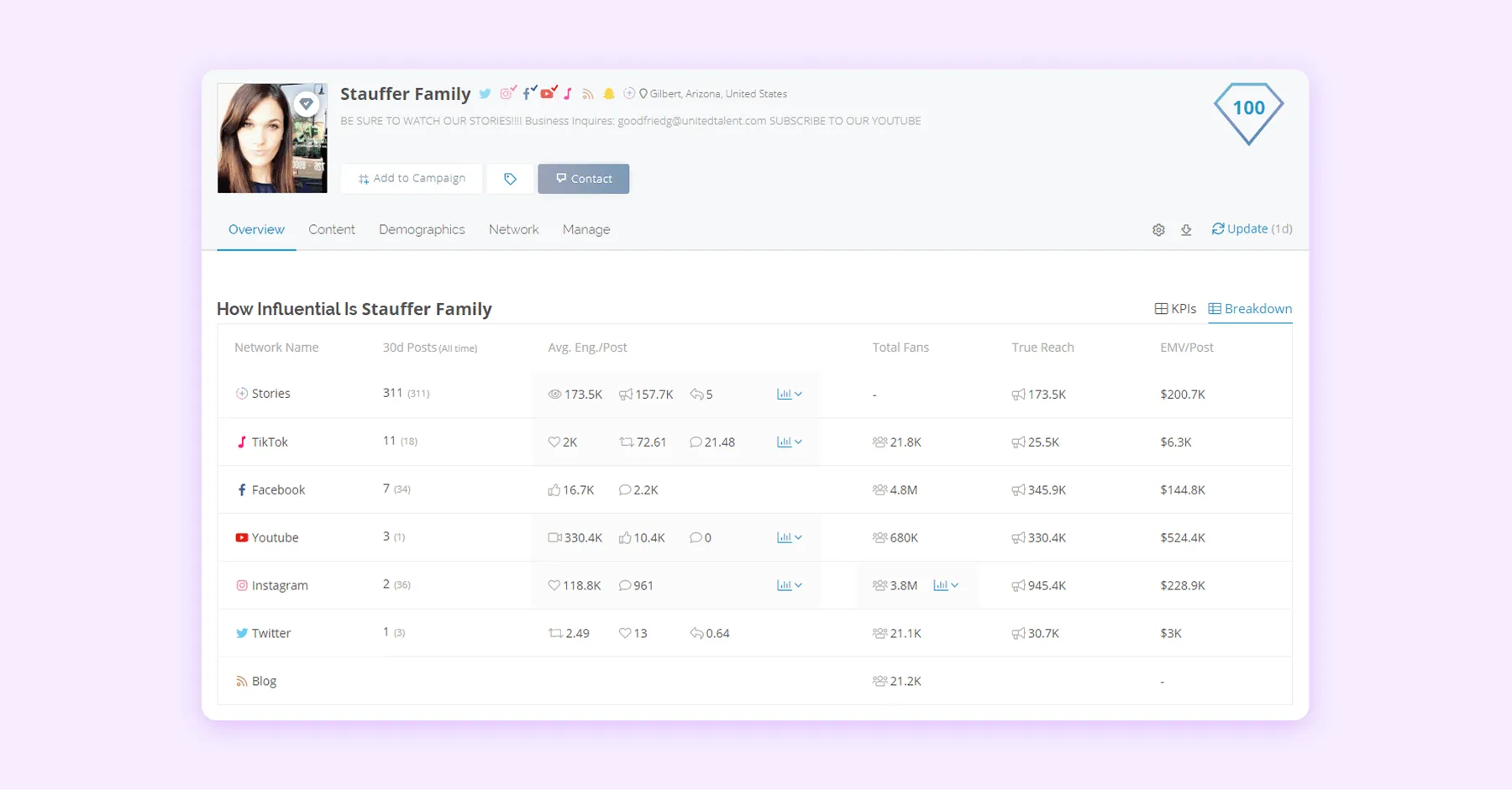Click the Gilbert, Arizona, United States location text
1512x790 pixels.
[x=718, y=94]
